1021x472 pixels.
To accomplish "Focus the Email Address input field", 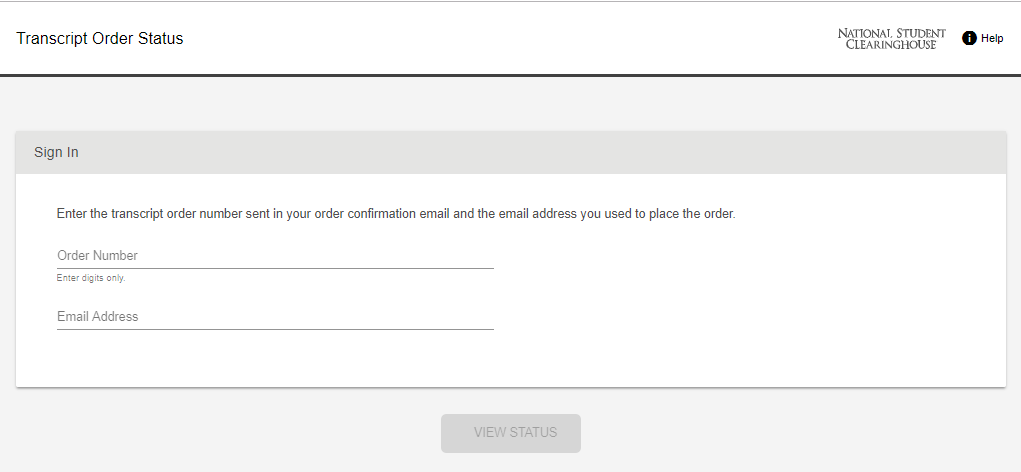I will (x=275, y=316).
